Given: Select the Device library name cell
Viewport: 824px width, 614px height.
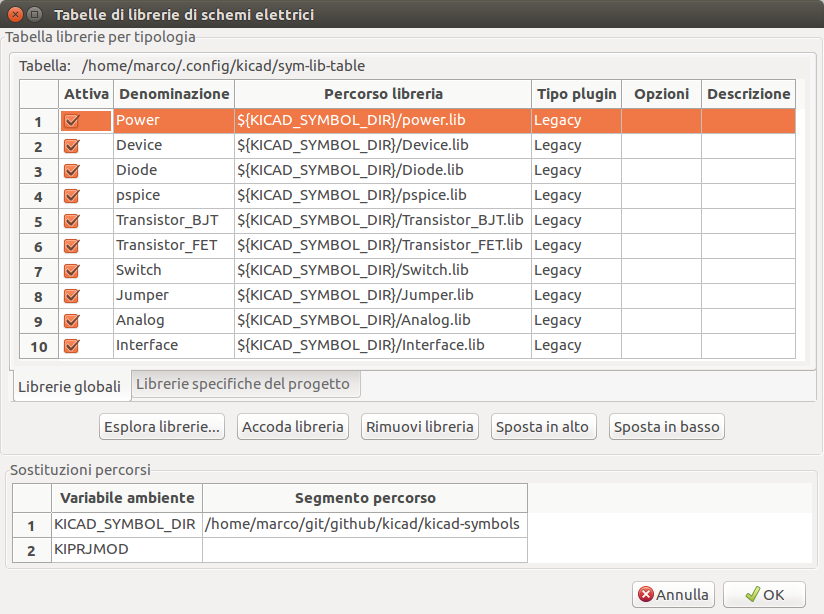Looking at the screenshot, I should [x=174, y=145].
